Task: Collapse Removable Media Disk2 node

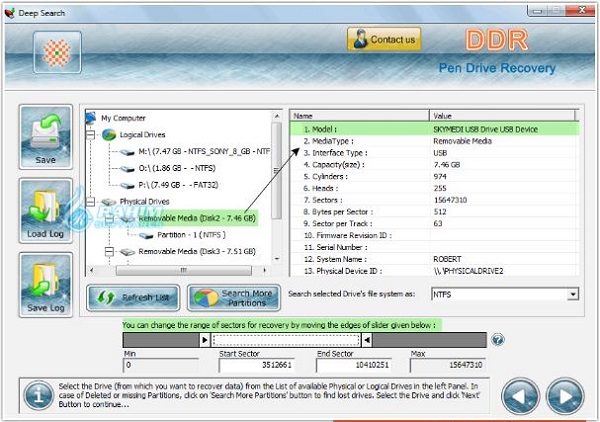Action: [x=109, y=218]
